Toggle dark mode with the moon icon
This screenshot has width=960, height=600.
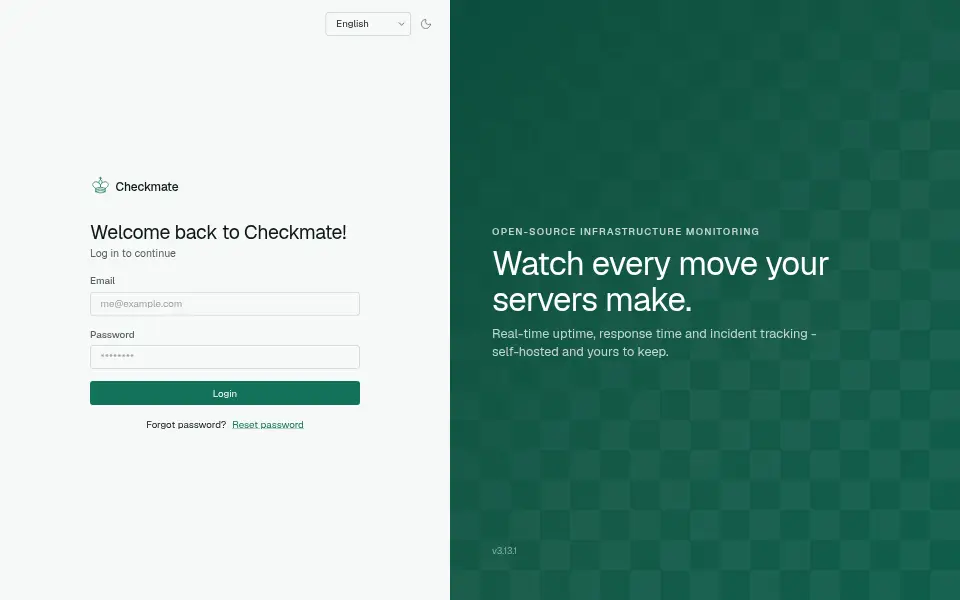(x=426, y=24)
